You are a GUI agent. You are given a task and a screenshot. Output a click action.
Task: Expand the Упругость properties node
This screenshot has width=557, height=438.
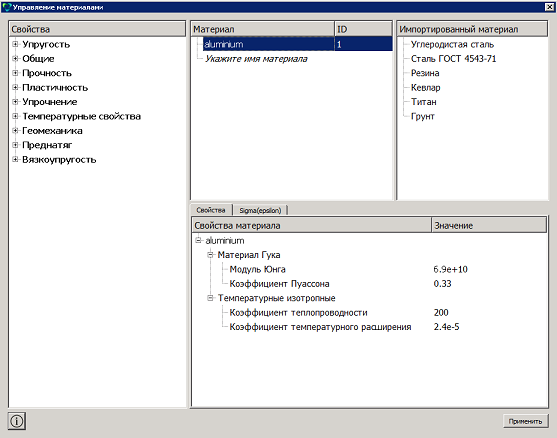point(15,44)
